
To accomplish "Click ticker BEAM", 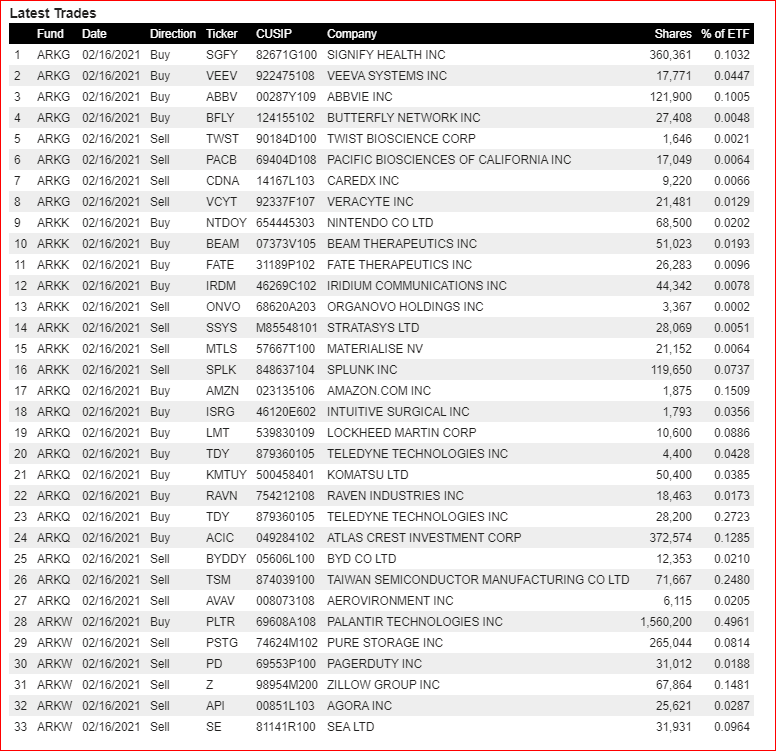I will (222, 244).
